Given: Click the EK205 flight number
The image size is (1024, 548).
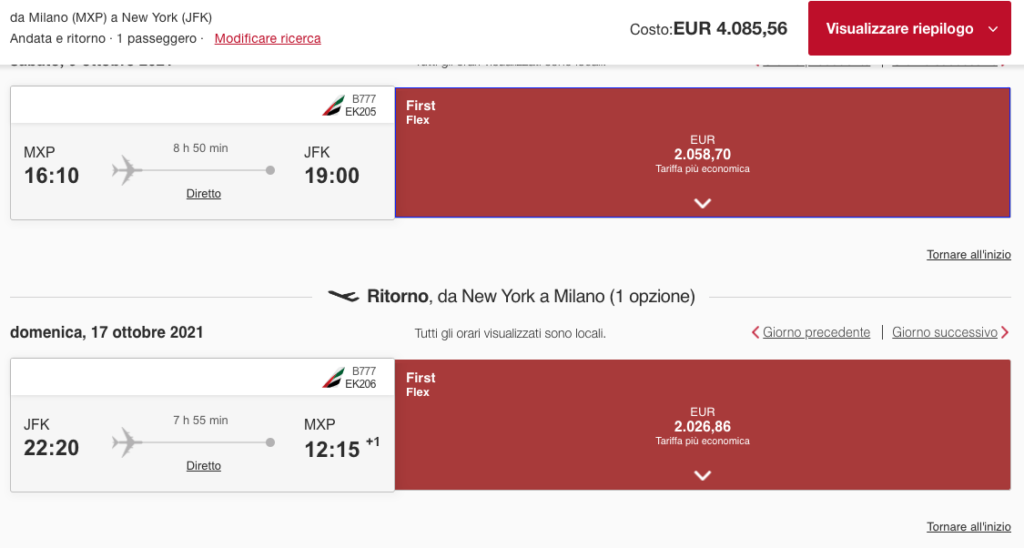Looking at the screenshot, I should 360,112.
